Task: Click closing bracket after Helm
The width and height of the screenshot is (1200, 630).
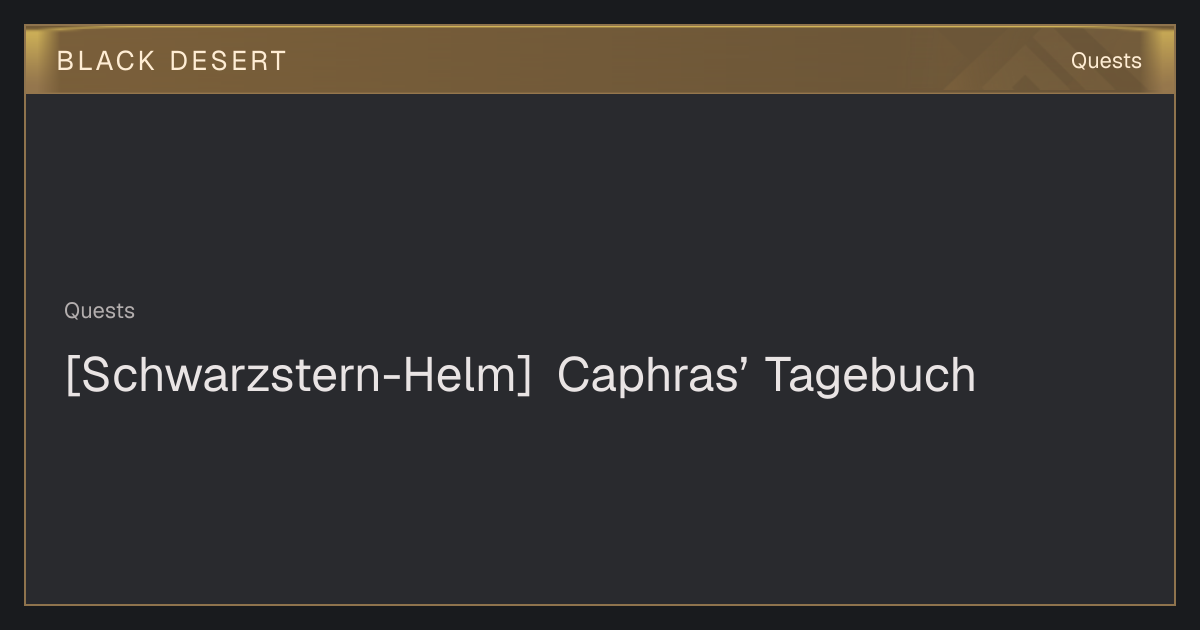Action: (525, 376)
